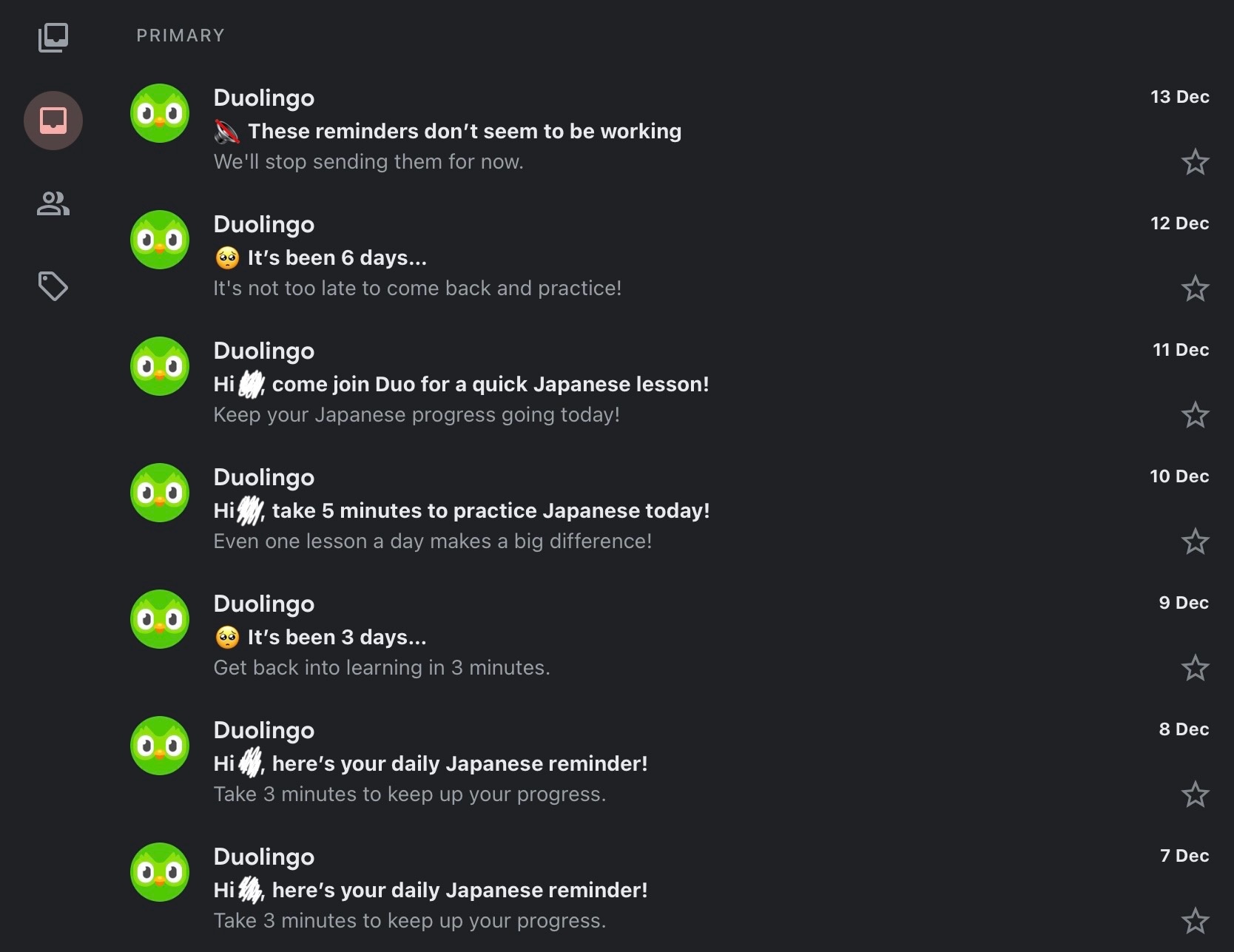Select the Primary inbox icon
This screenshot has width=1234, height=952.
click(53, 121)
